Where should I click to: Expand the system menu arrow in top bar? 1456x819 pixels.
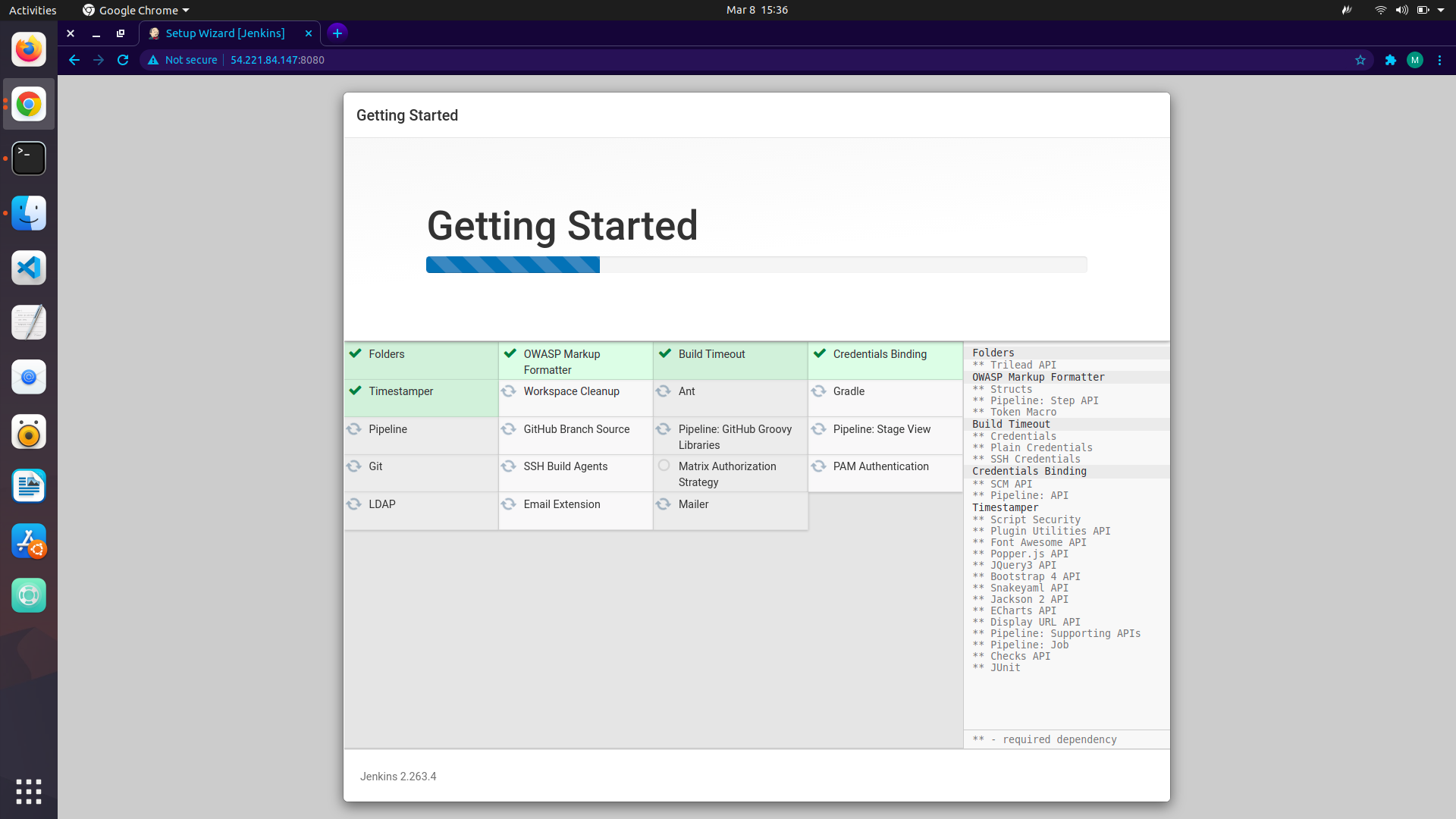(1441, 10)
